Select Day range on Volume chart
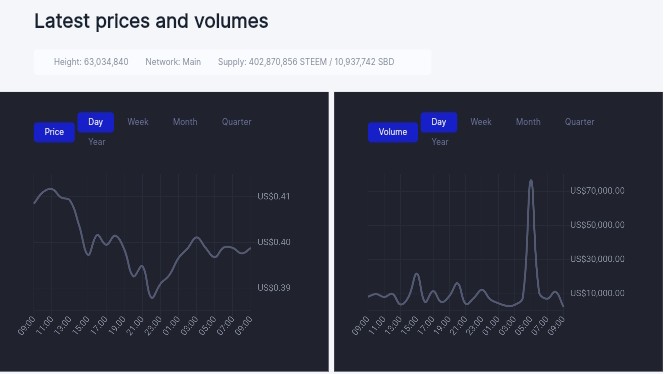This screenshot has height=374, width=665. pos(439,122)
